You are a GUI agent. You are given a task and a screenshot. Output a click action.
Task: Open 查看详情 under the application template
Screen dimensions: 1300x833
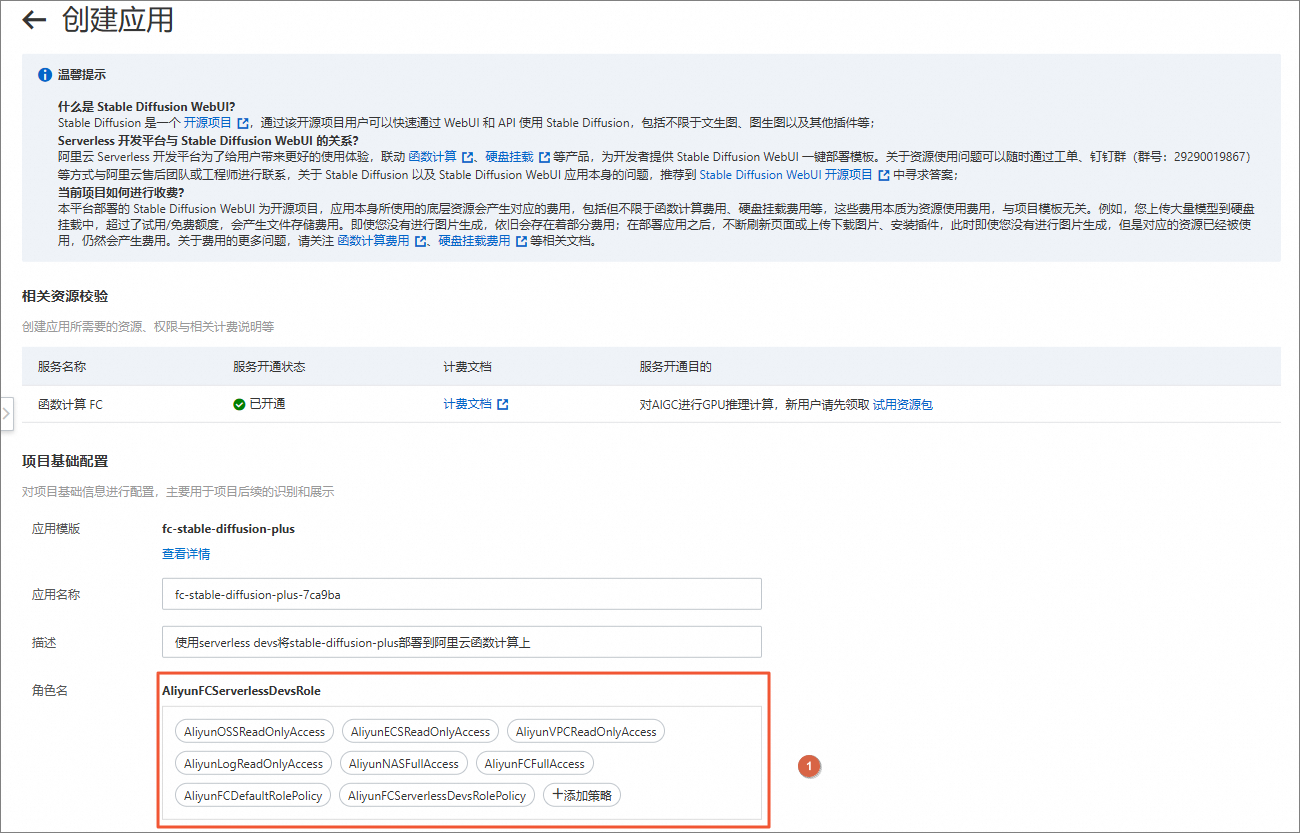pos(186,553)
